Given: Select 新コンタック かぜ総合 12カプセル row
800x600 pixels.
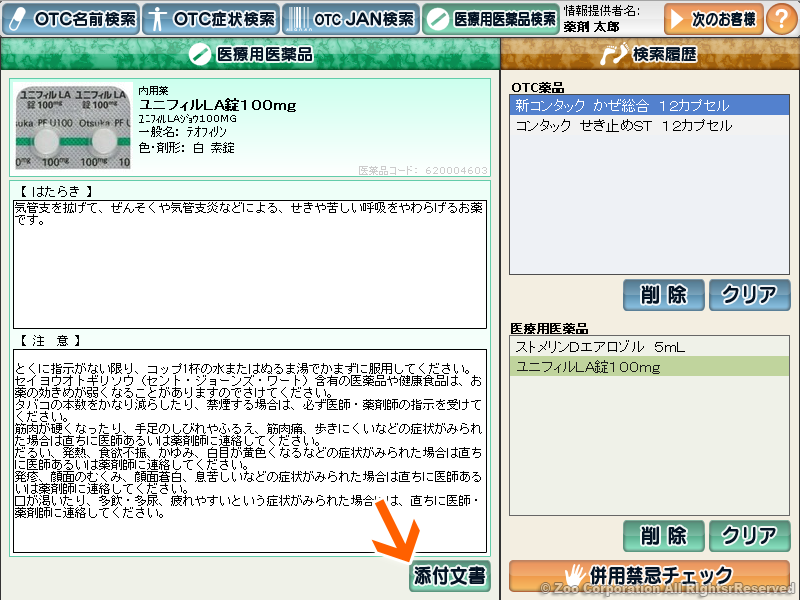Looking at the screenshot, I should click(649, 106).
